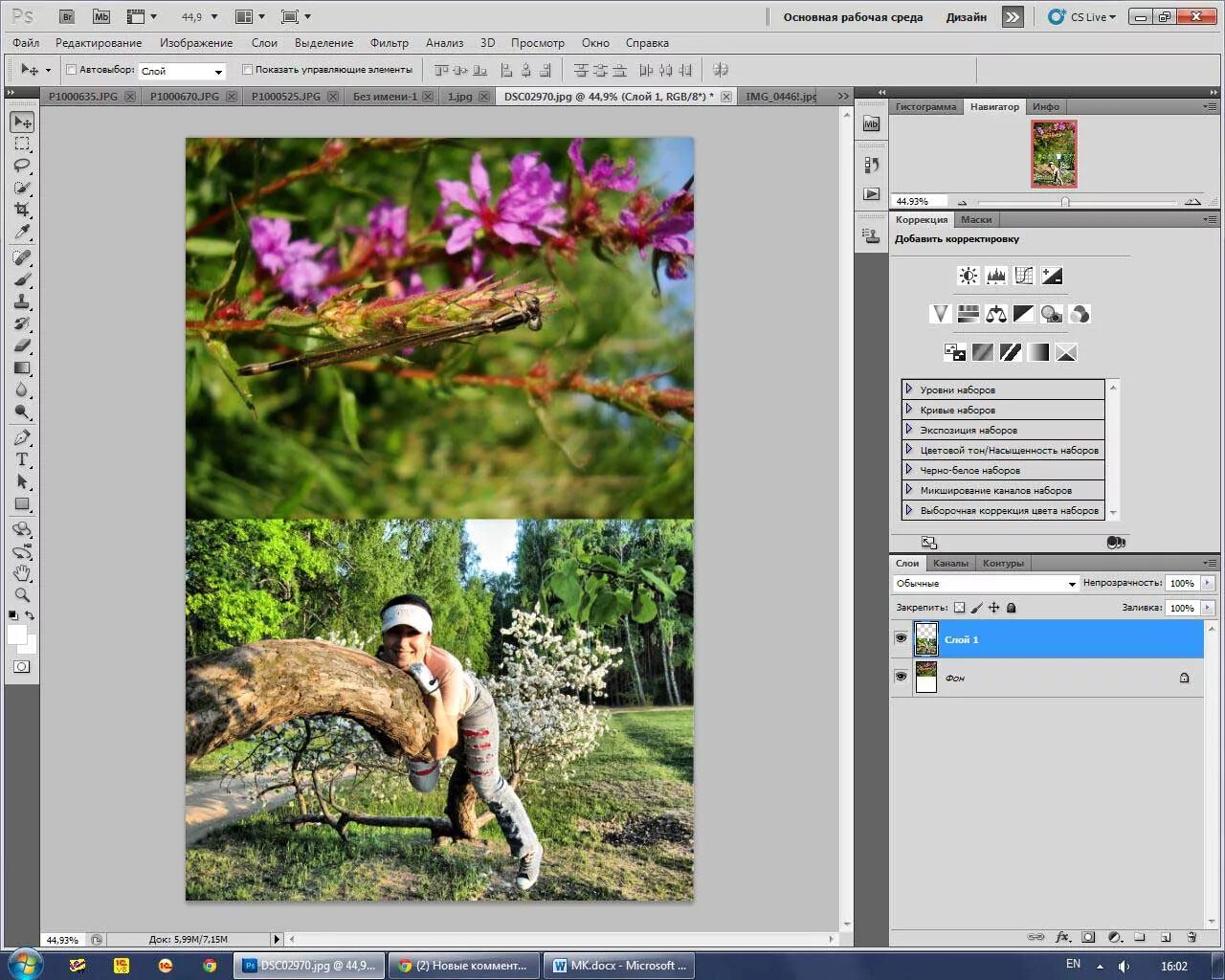Toggle lock position

(994, 608)
